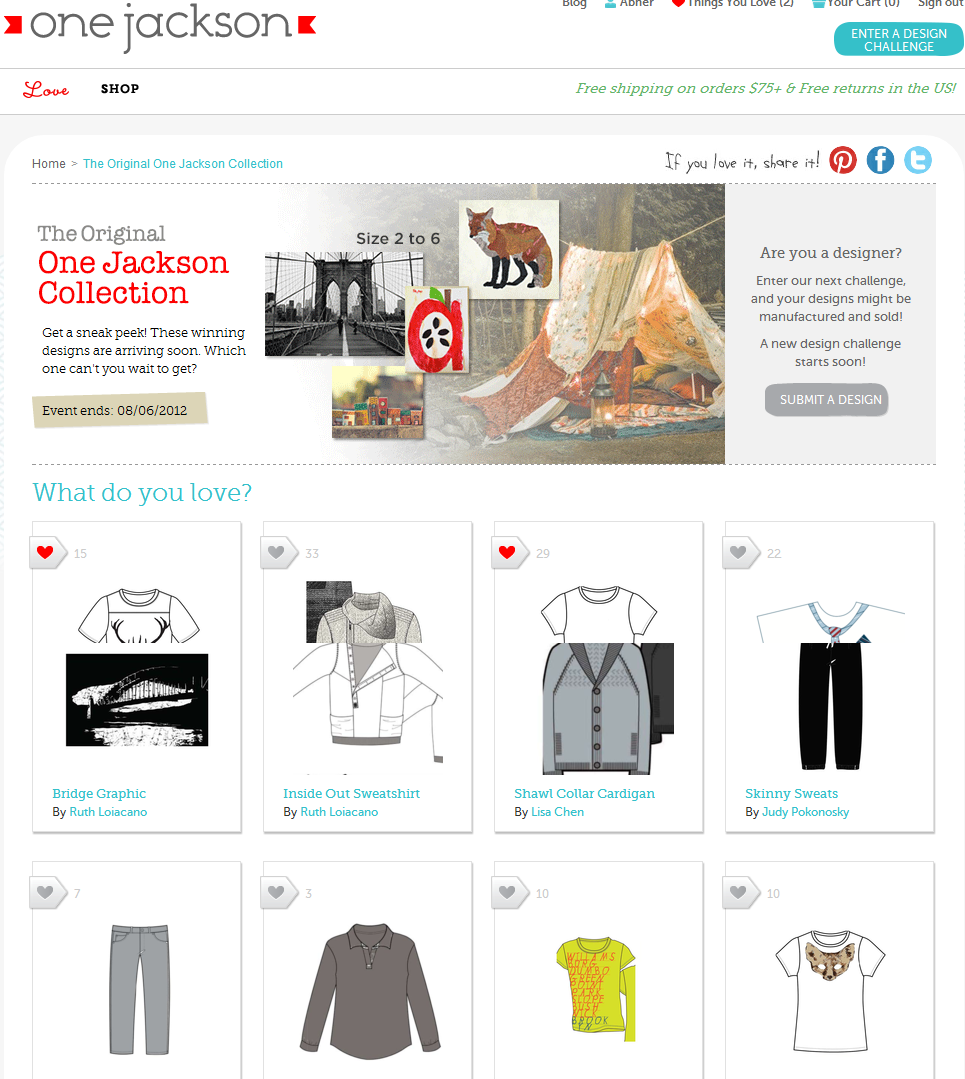Unlove the Bridge Graphic design
The height and width of the screenshot is (1079, 965).
pyautogui.click(x=45, y=553)
